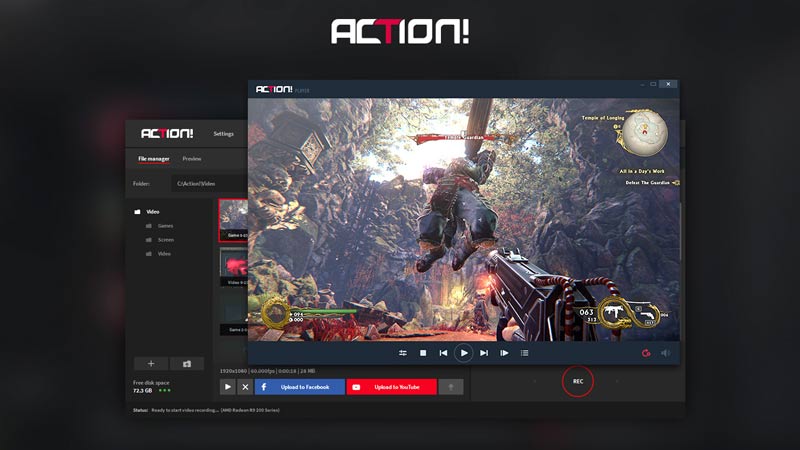Viewport: 800px width, 450px height.
Task: Mute the player volume speaker icon
Action: coord(665,353)
